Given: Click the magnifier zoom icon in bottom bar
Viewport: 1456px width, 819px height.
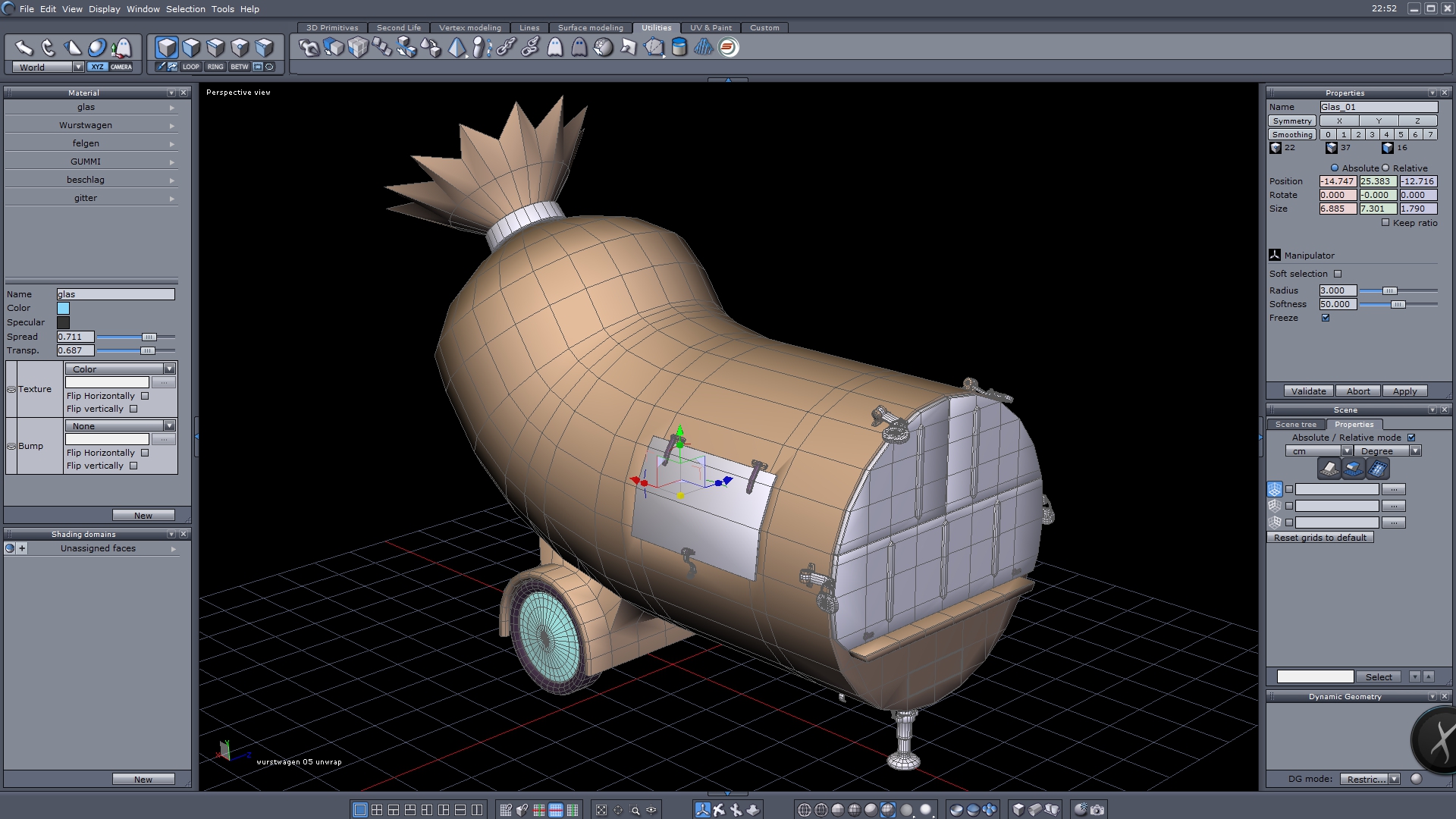Looking at the screenshot, I should (x=635, y=810).
